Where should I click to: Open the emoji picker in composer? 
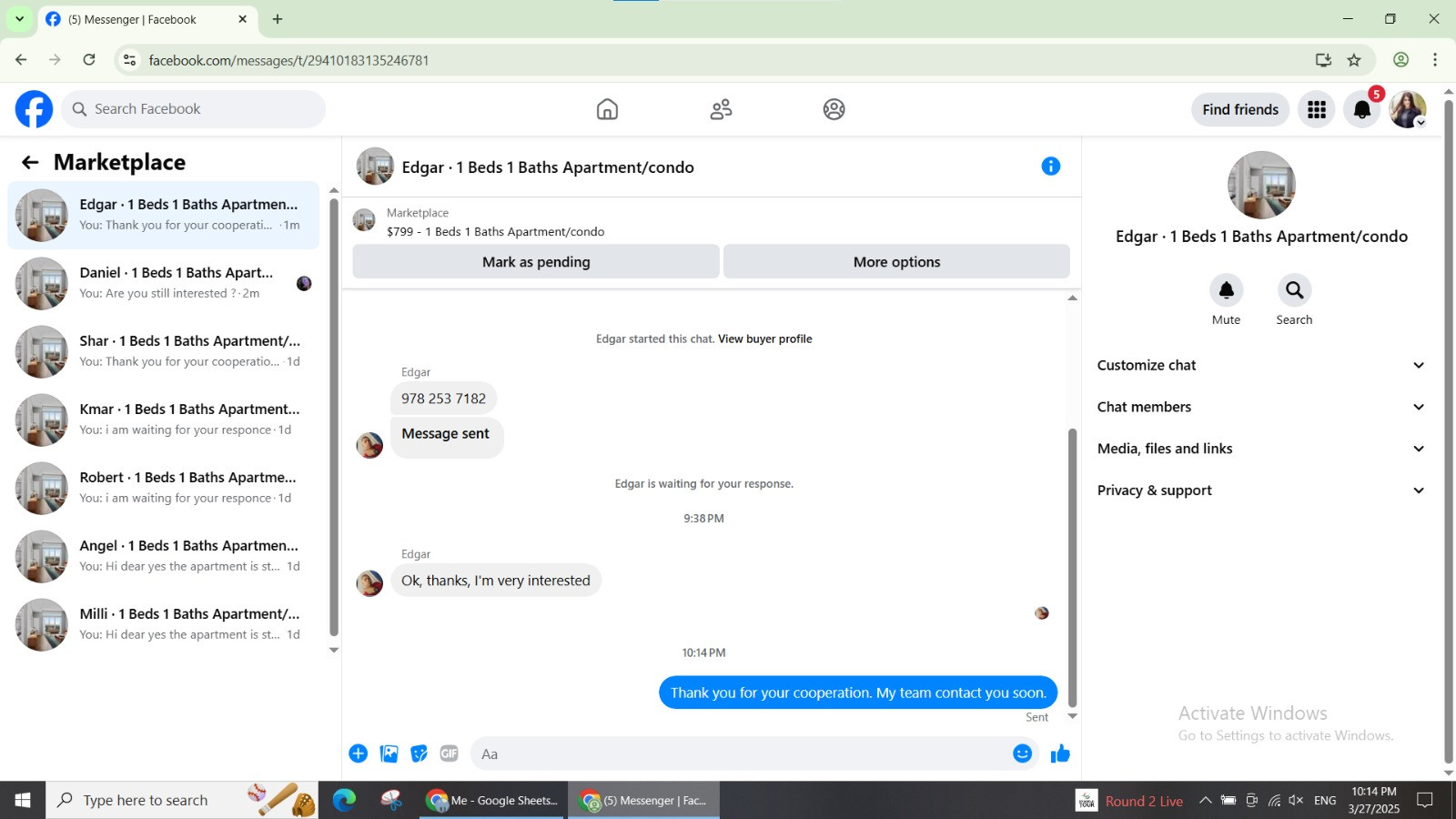(x=1023, y=753)
